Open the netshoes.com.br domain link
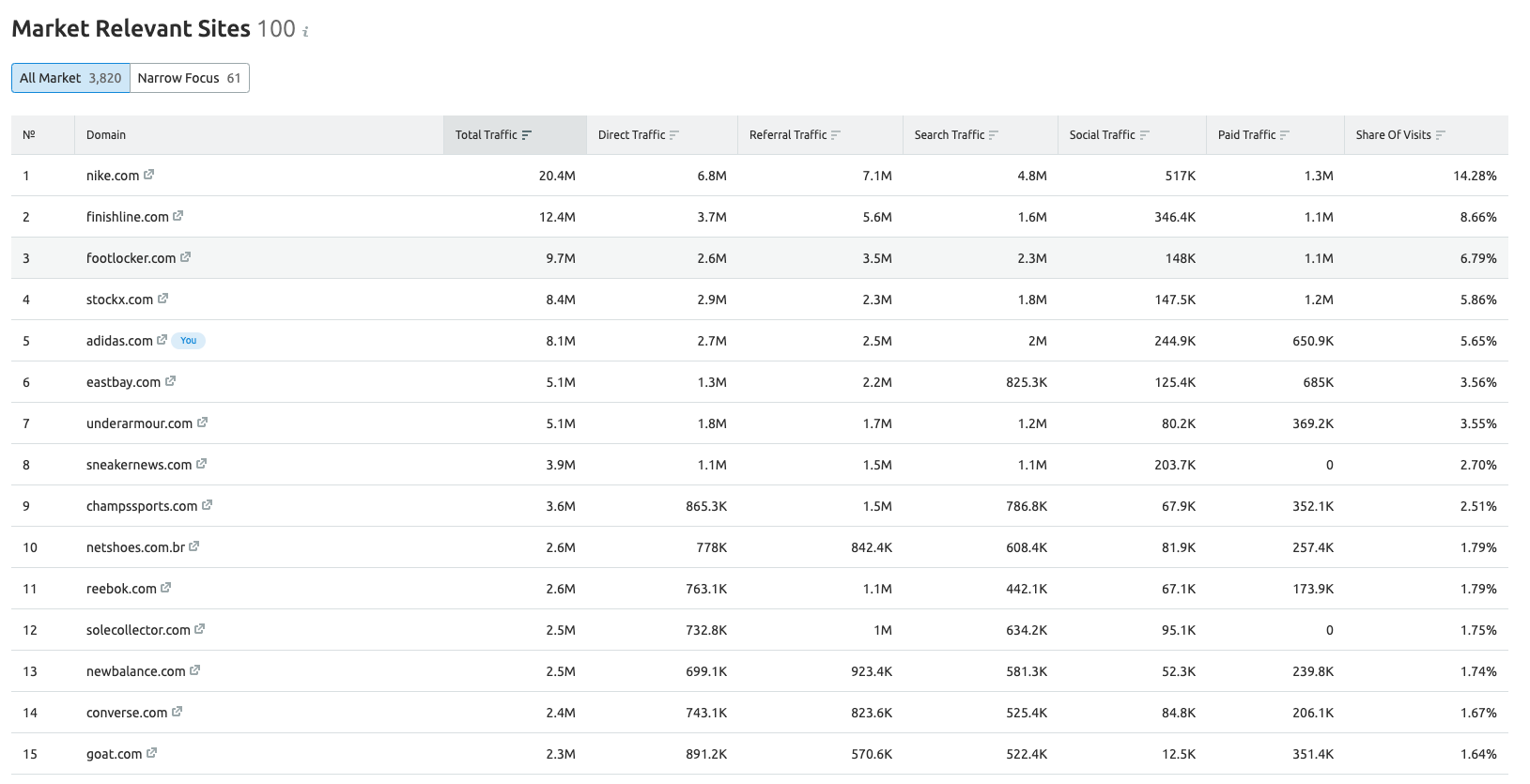 point(135,547)
